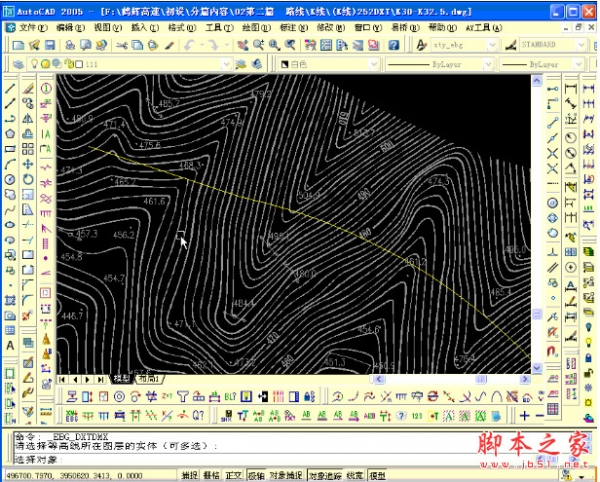Click the Snap to Endpoint icon

point(553,122)
